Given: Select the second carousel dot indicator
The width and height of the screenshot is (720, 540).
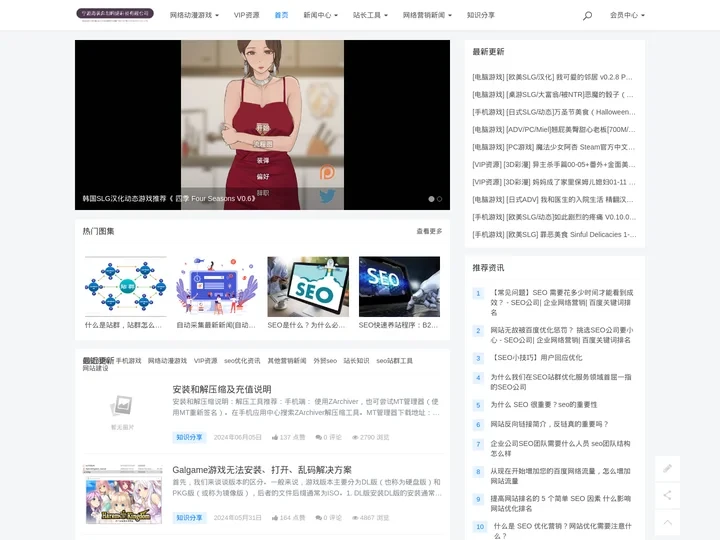Looking at the screenshot, I should point(439,199).
